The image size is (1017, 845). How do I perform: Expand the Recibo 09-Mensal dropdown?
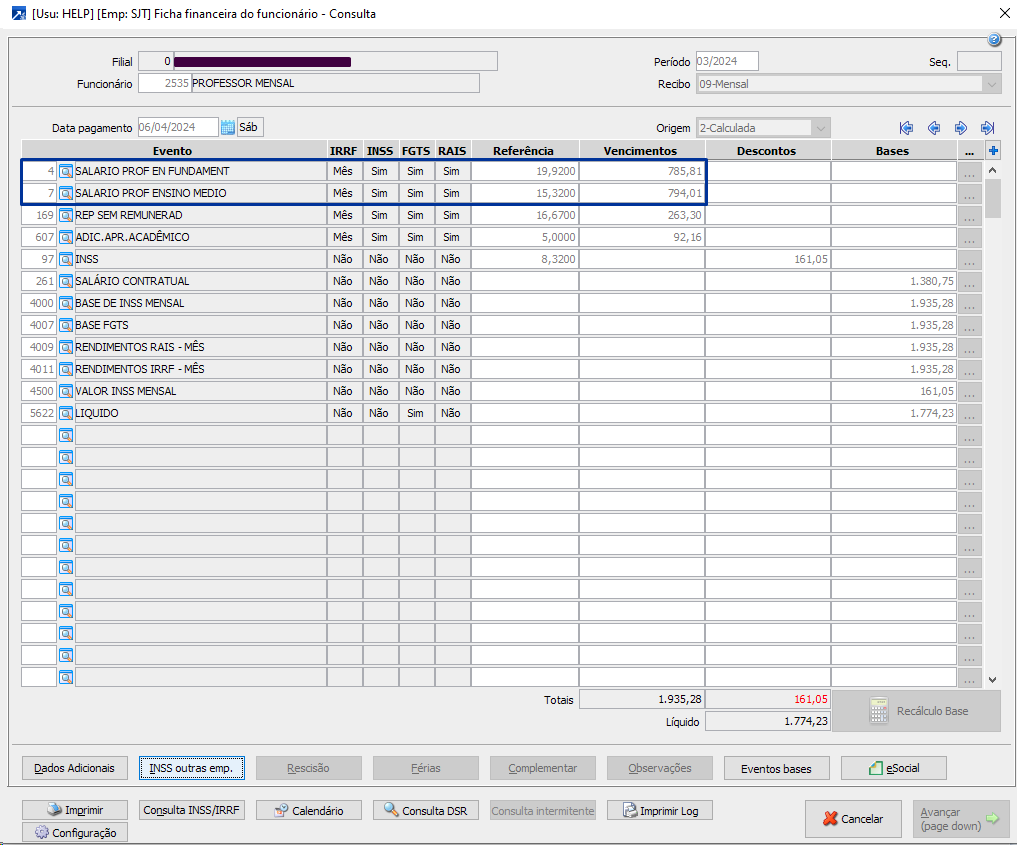[x=991, y=84]
